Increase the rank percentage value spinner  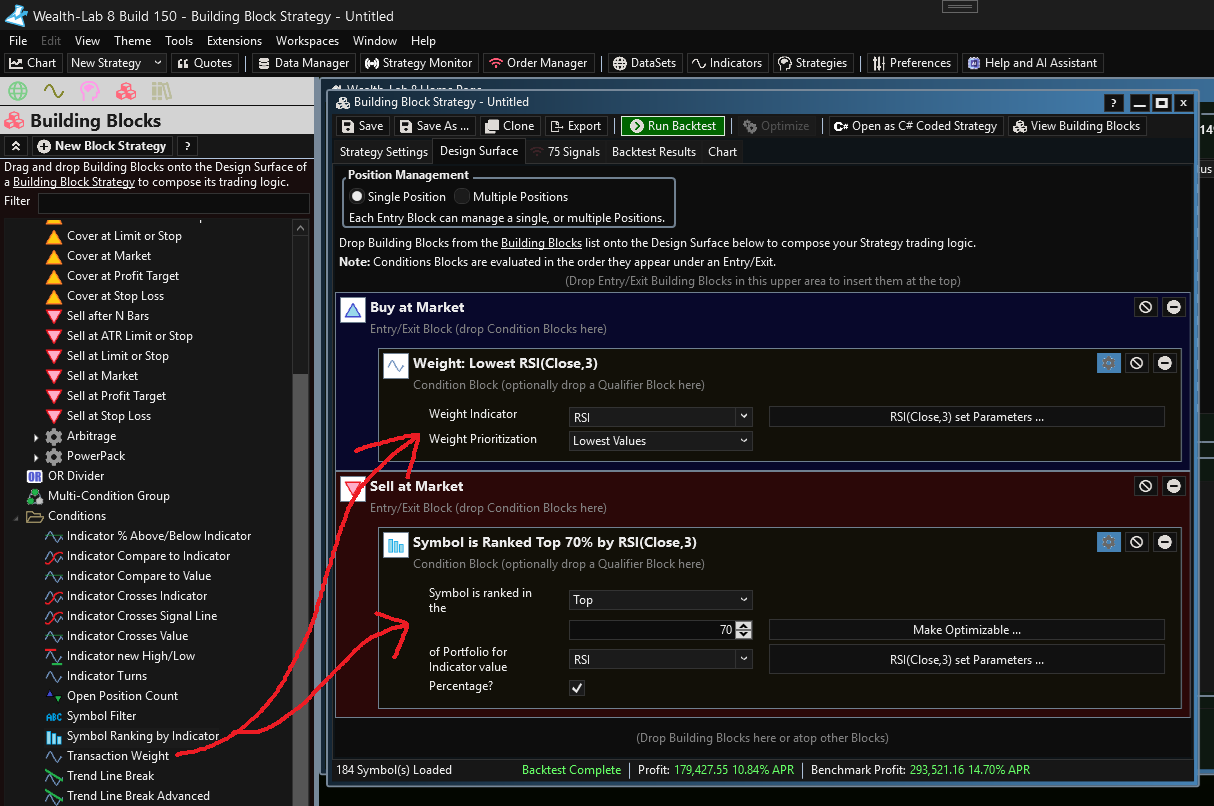743,626
